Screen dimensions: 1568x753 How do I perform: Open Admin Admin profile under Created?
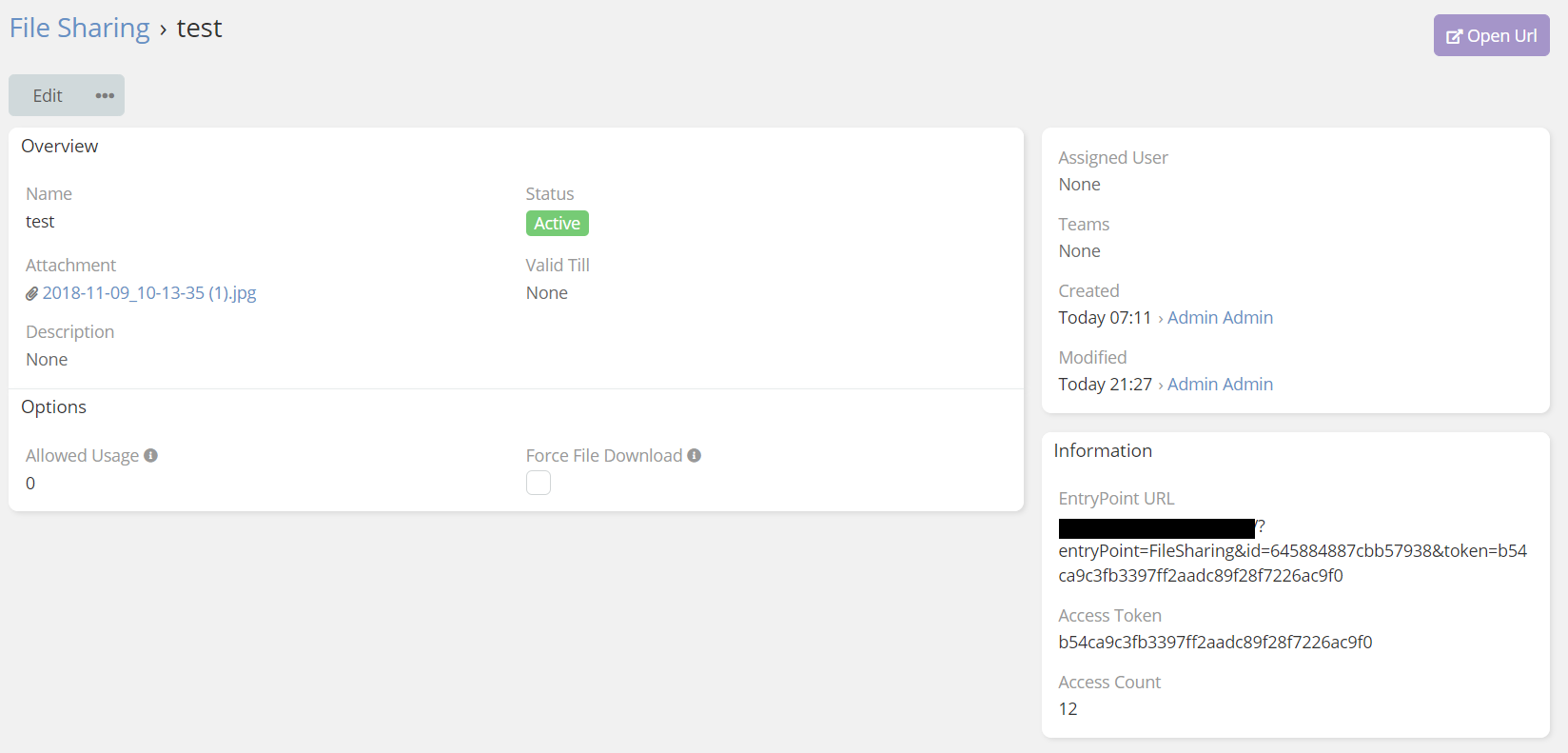point(1220,318)
